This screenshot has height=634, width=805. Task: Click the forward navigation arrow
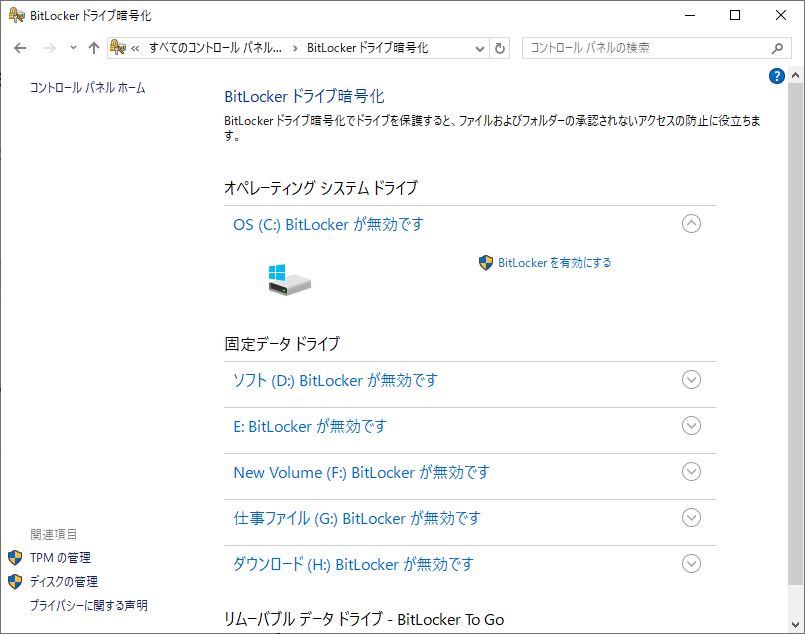click(x=50, y=48)
